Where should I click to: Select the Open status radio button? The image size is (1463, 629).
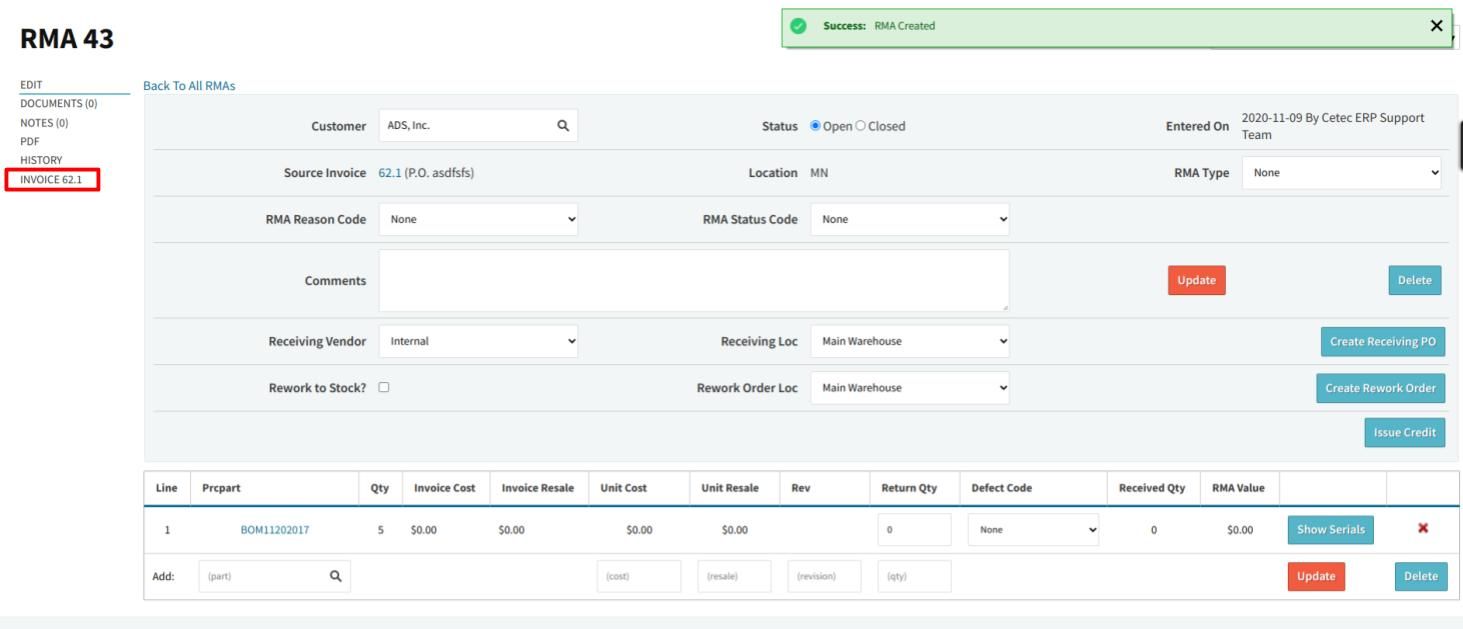(815, 126)
